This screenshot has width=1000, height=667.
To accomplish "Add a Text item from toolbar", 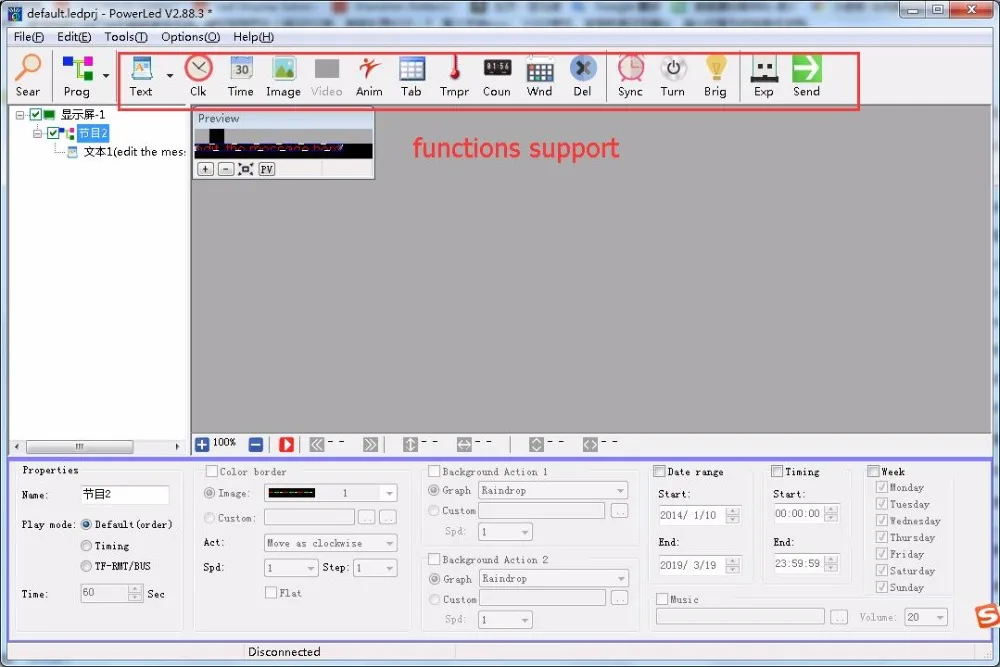I will click(x=141, y=75).
